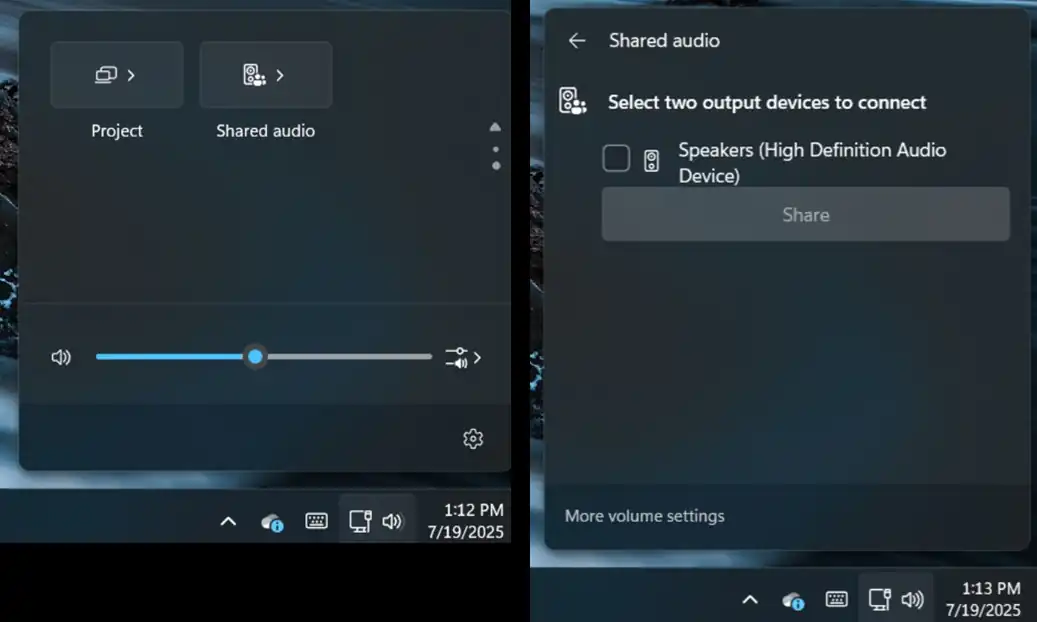Click network icon near the 1:12 PM clock
Viewport: 1037px width, 622px height.
coord(360,521)
